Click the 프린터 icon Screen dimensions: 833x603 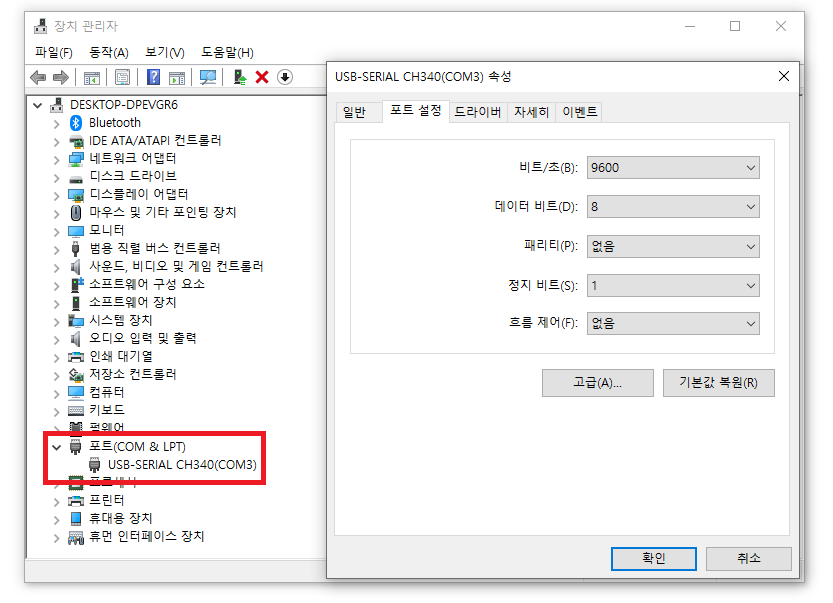pyautogui.click(x=76, y=500)
